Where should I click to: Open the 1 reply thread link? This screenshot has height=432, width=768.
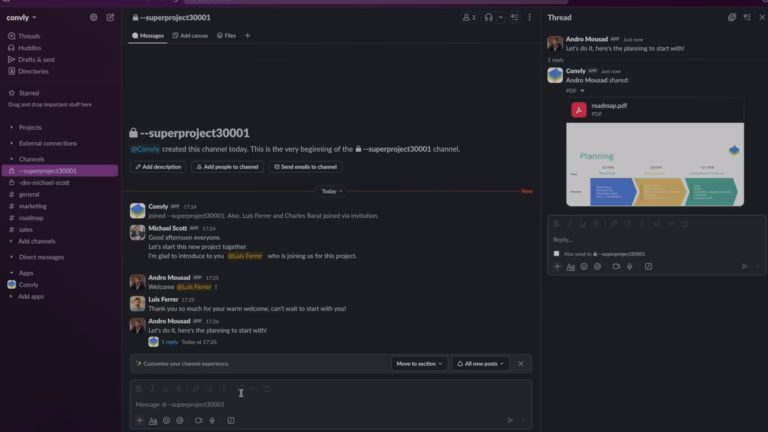pos(169,342)
